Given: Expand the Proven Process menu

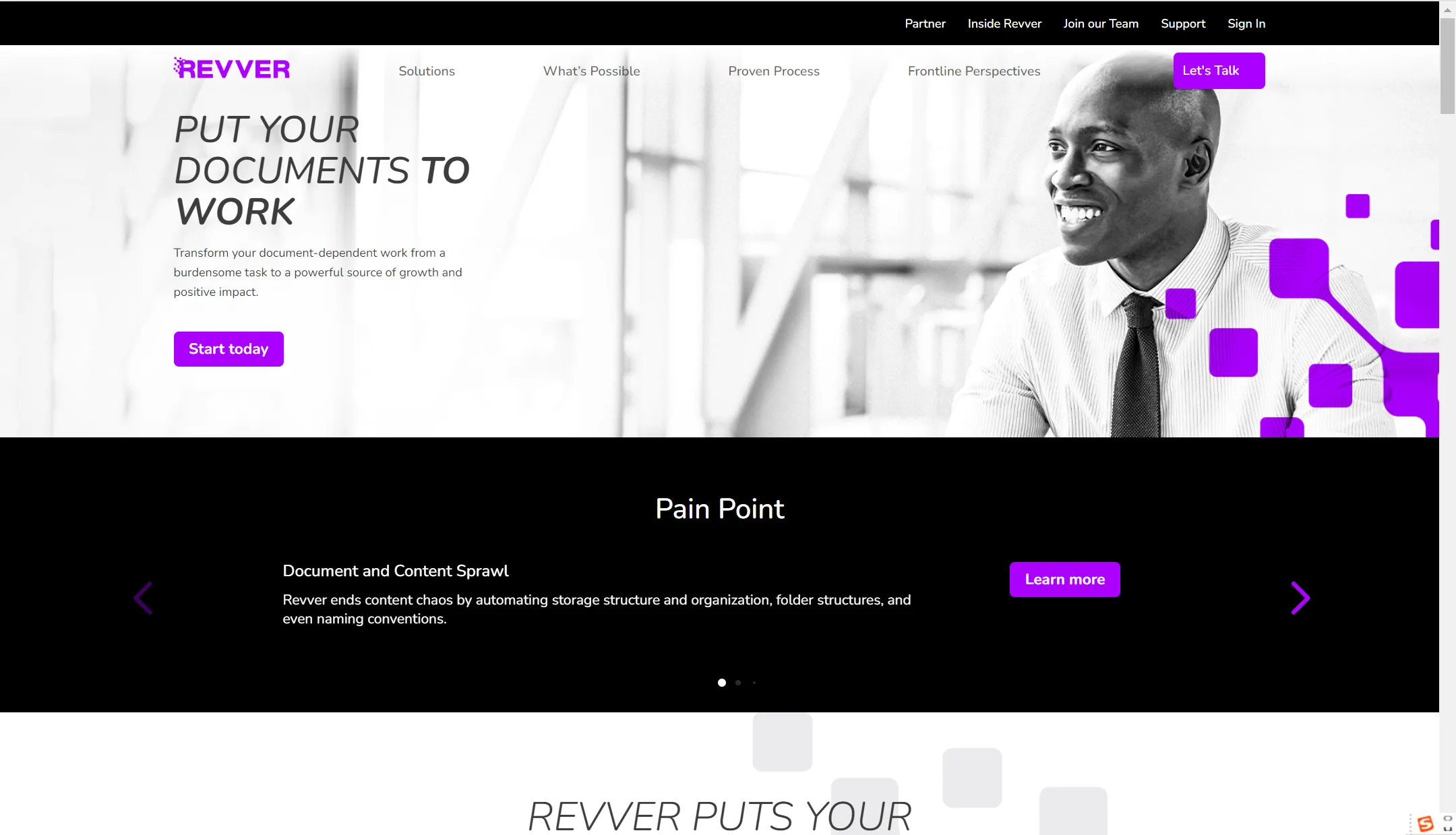Looking at the screenshot, I should point(773,71).
